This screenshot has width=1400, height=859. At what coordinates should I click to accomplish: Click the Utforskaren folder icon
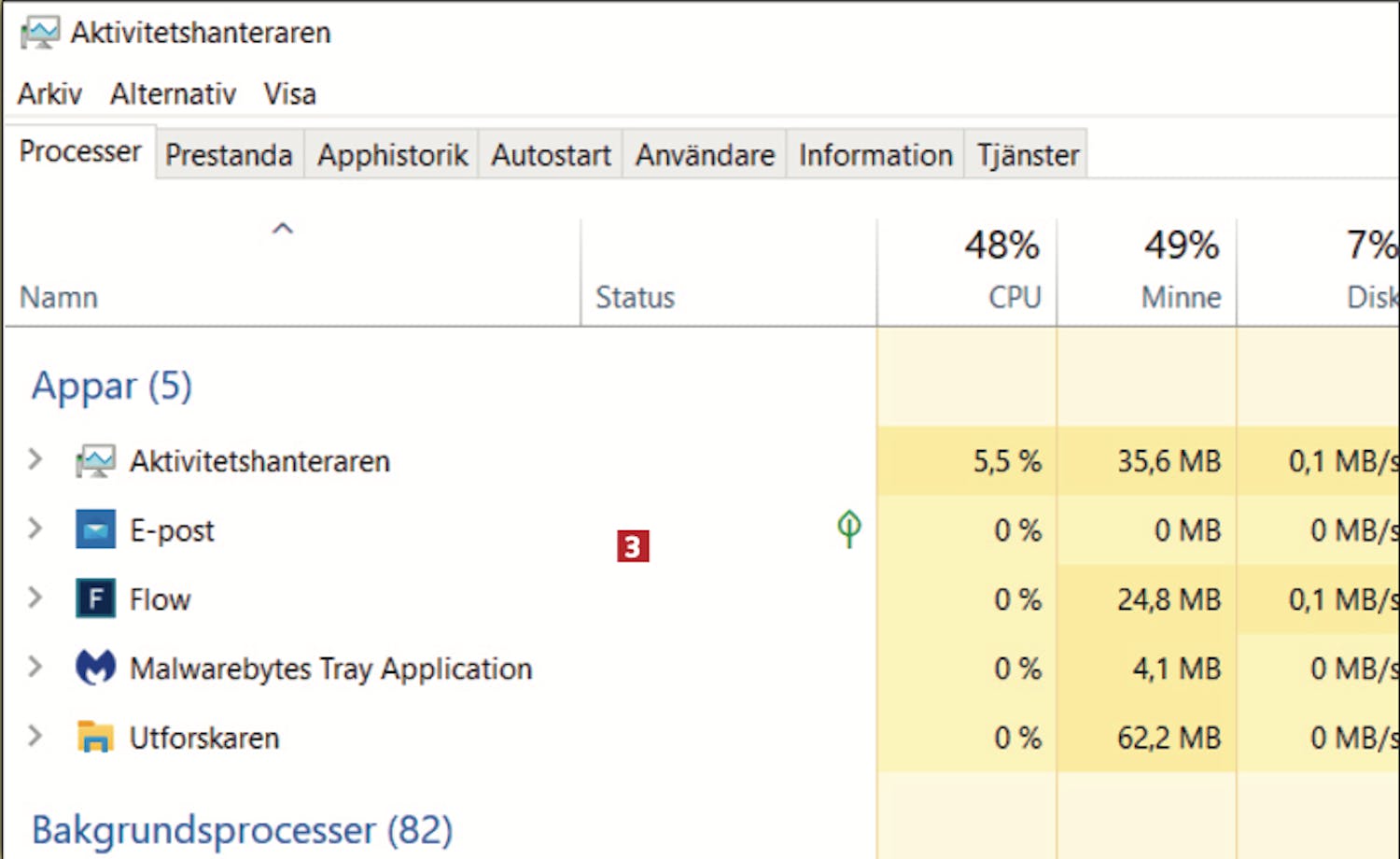coord(95,738)
